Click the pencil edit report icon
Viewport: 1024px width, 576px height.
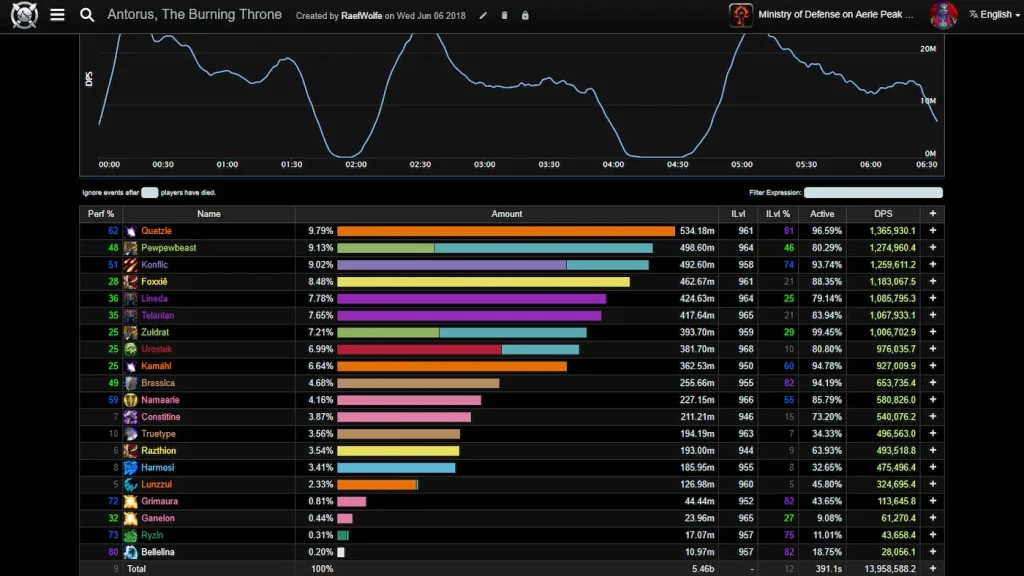tap(483, 16)
